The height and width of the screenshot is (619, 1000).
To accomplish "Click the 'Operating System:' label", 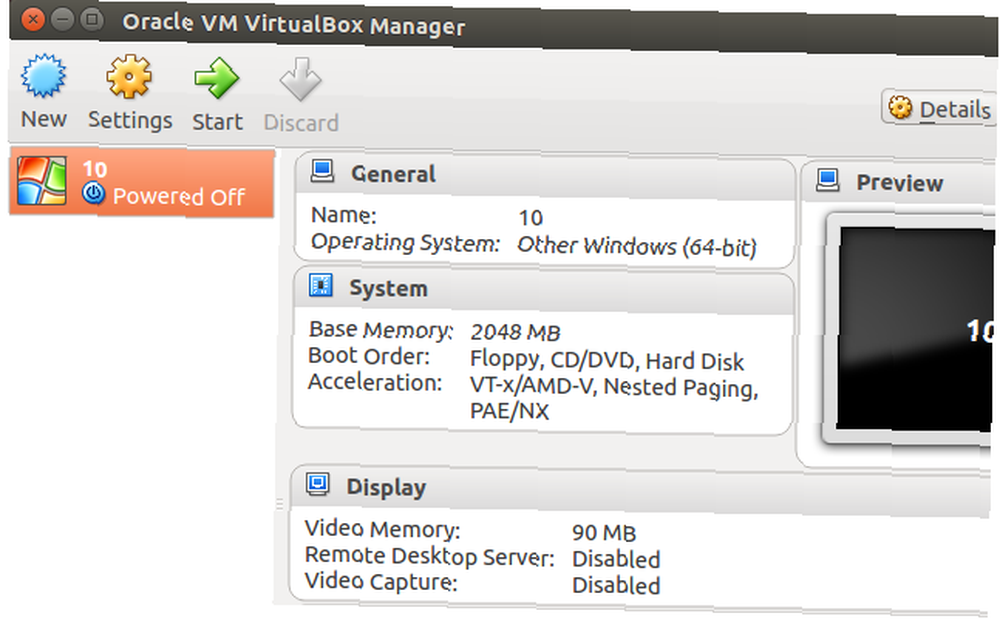I will [406, 242].
